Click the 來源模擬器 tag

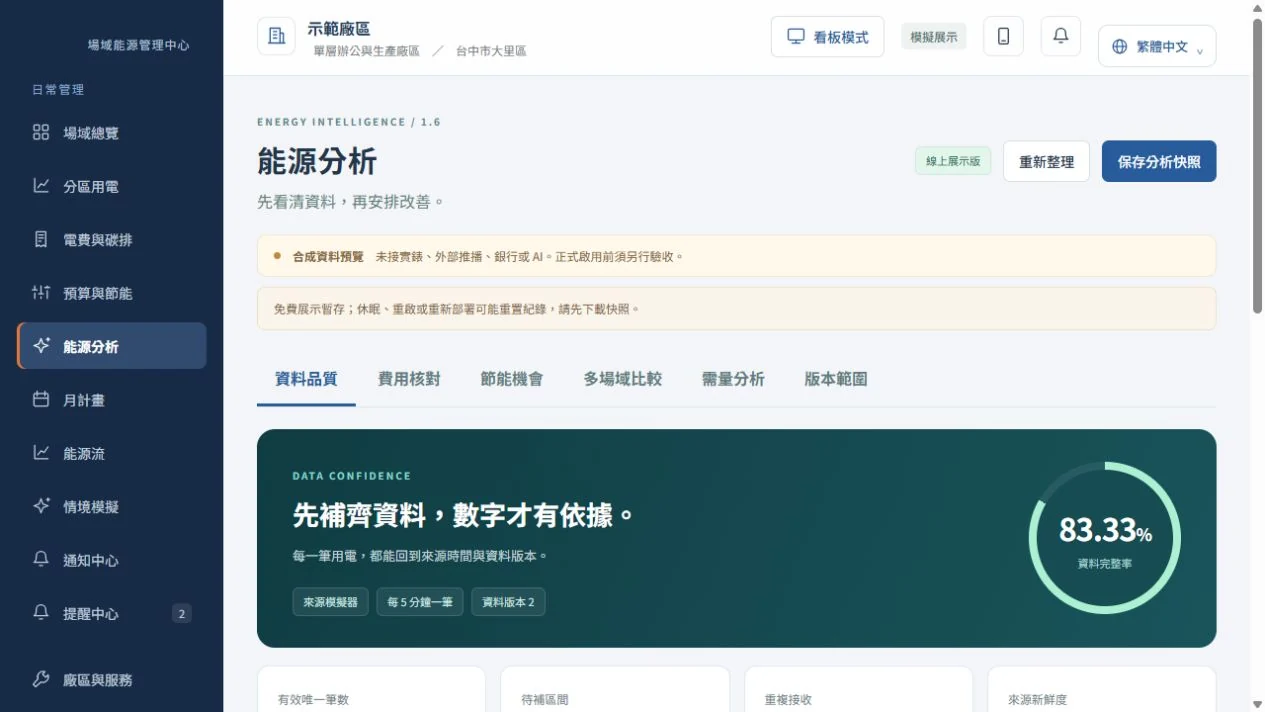(x=330, y=602)
